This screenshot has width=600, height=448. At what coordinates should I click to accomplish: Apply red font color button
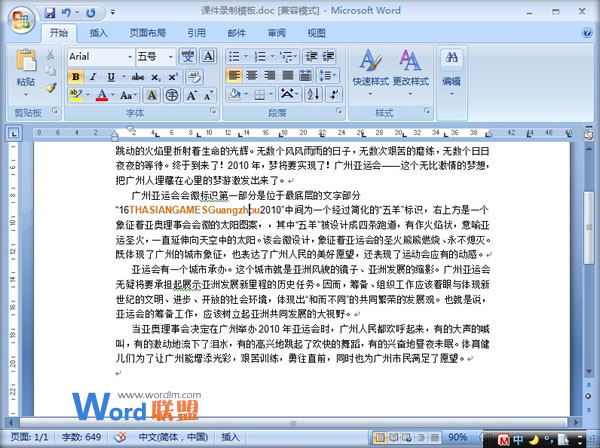coord(102,95)
